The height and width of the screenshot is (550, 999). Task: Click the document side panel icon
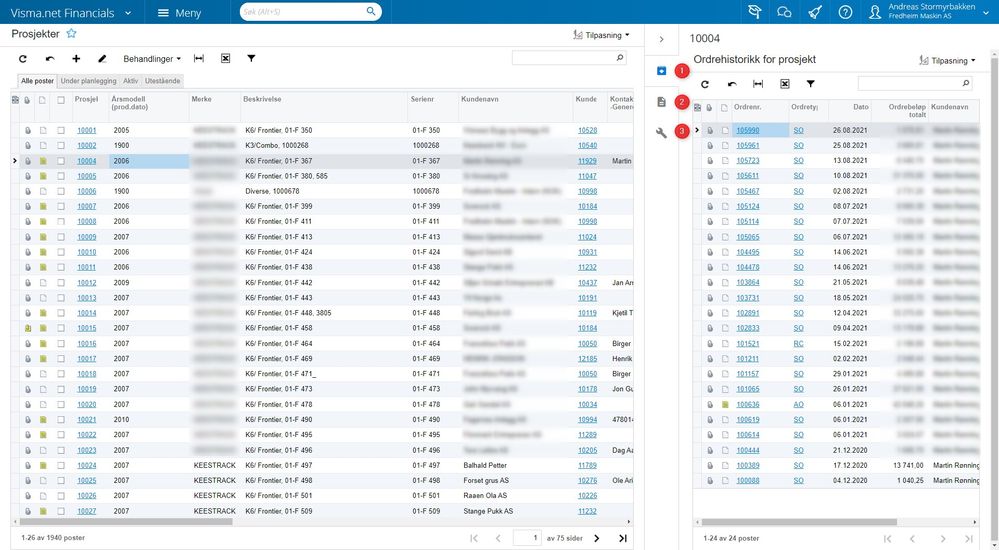point(661,102)
